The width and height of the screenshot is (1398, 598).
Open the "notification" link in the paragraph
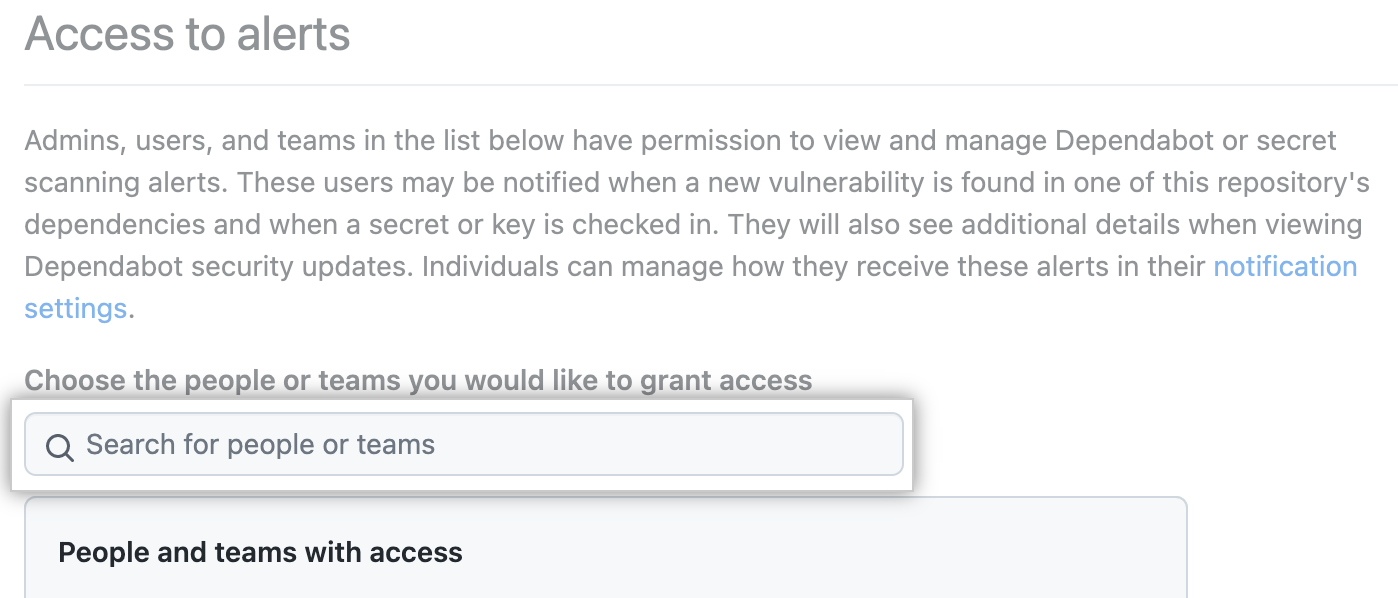pos(1285,266)
